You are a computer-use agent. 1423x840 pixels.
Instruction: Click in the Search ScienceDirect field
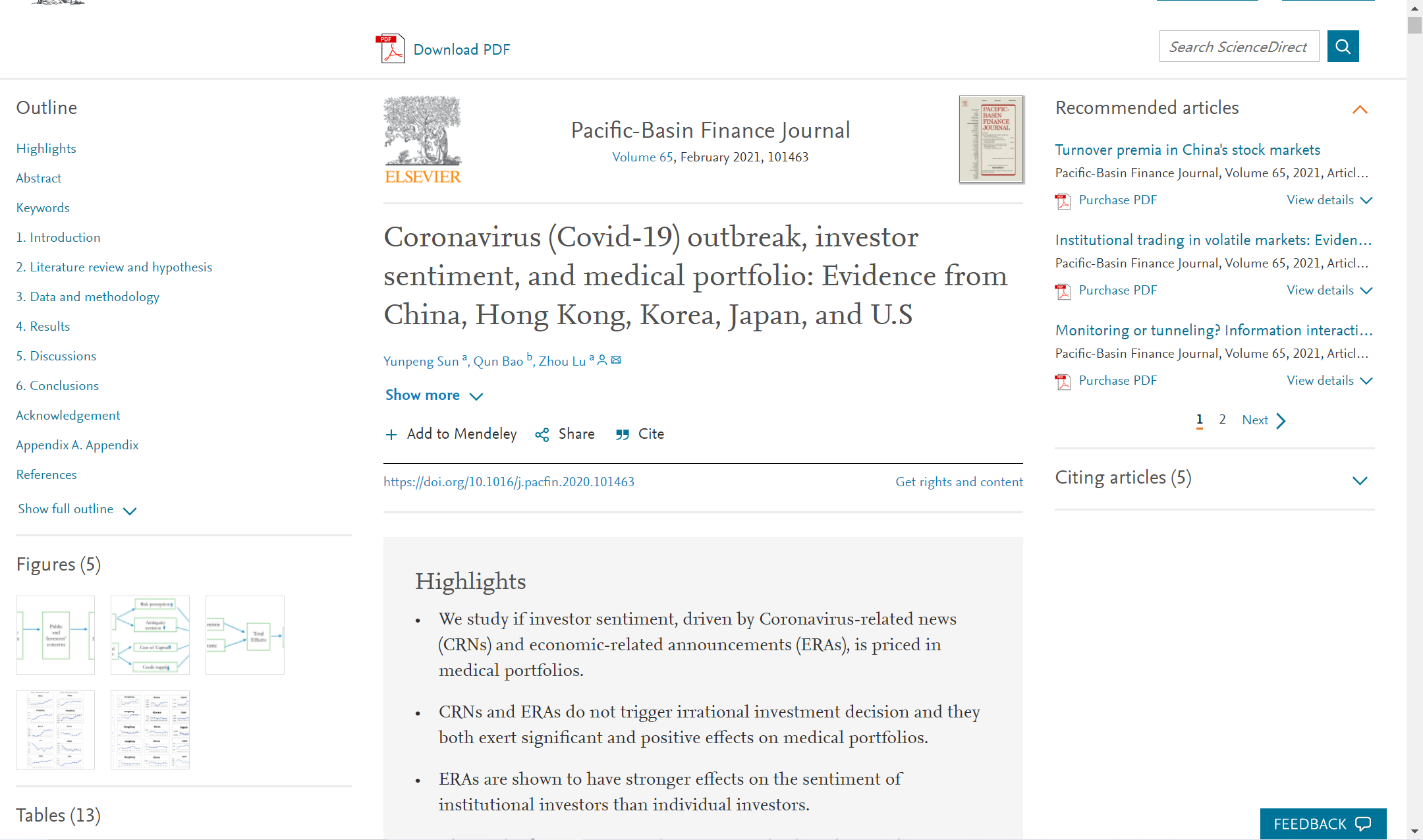[1239, 47]
